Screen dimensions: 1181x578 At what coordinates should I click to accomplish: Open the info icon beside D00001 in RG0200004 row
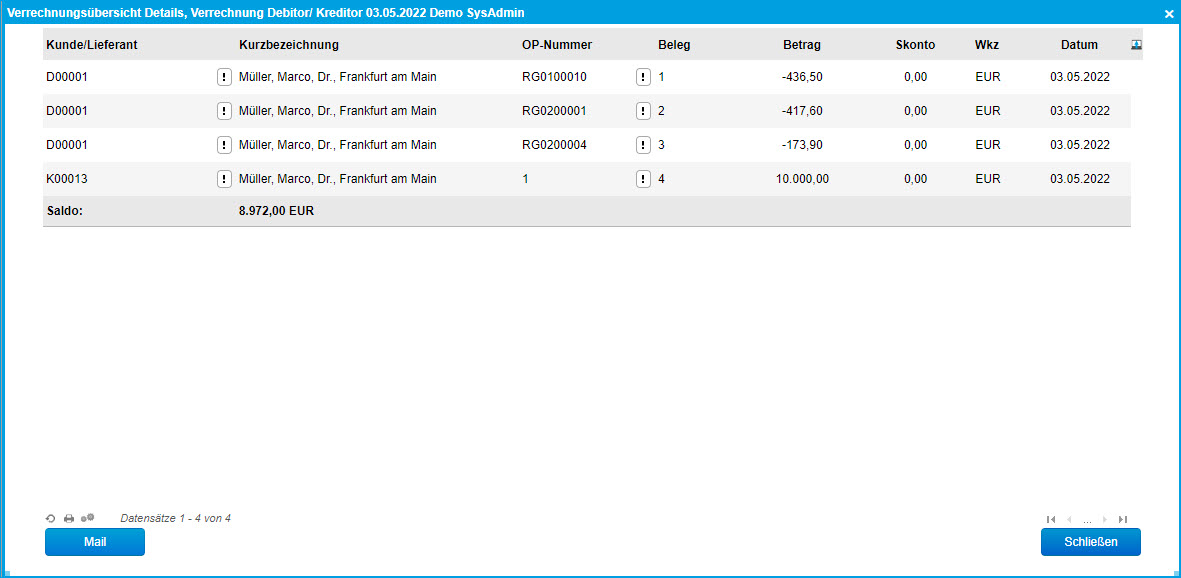click(x=224, y=145)
